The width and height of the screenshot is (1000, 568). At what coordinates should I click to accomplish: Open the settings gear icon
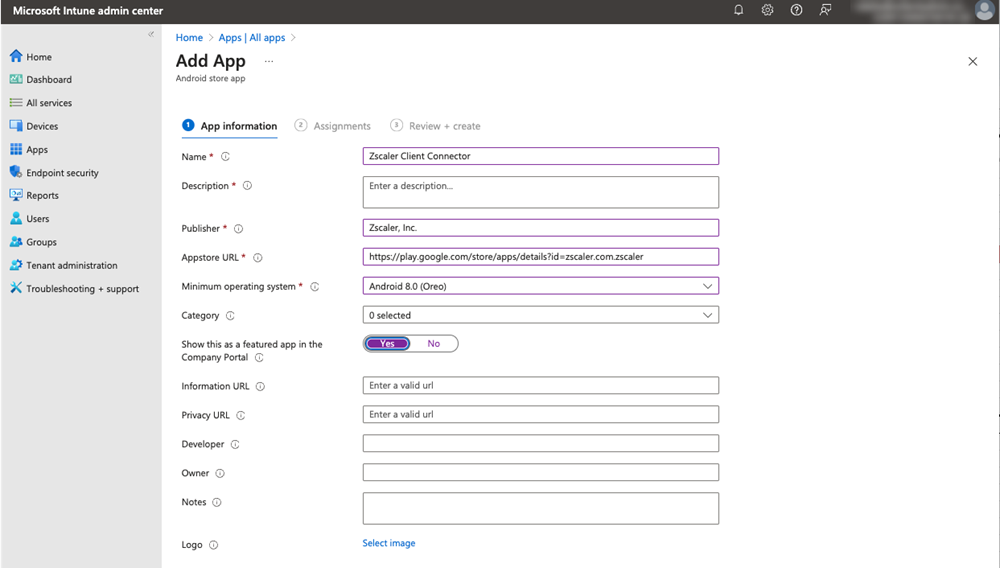767,10
